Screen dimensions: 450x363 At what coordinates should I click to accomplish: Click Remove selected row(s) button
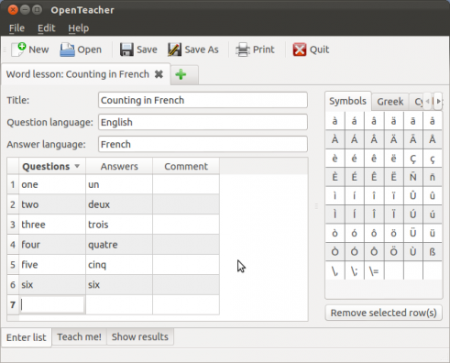384,313
